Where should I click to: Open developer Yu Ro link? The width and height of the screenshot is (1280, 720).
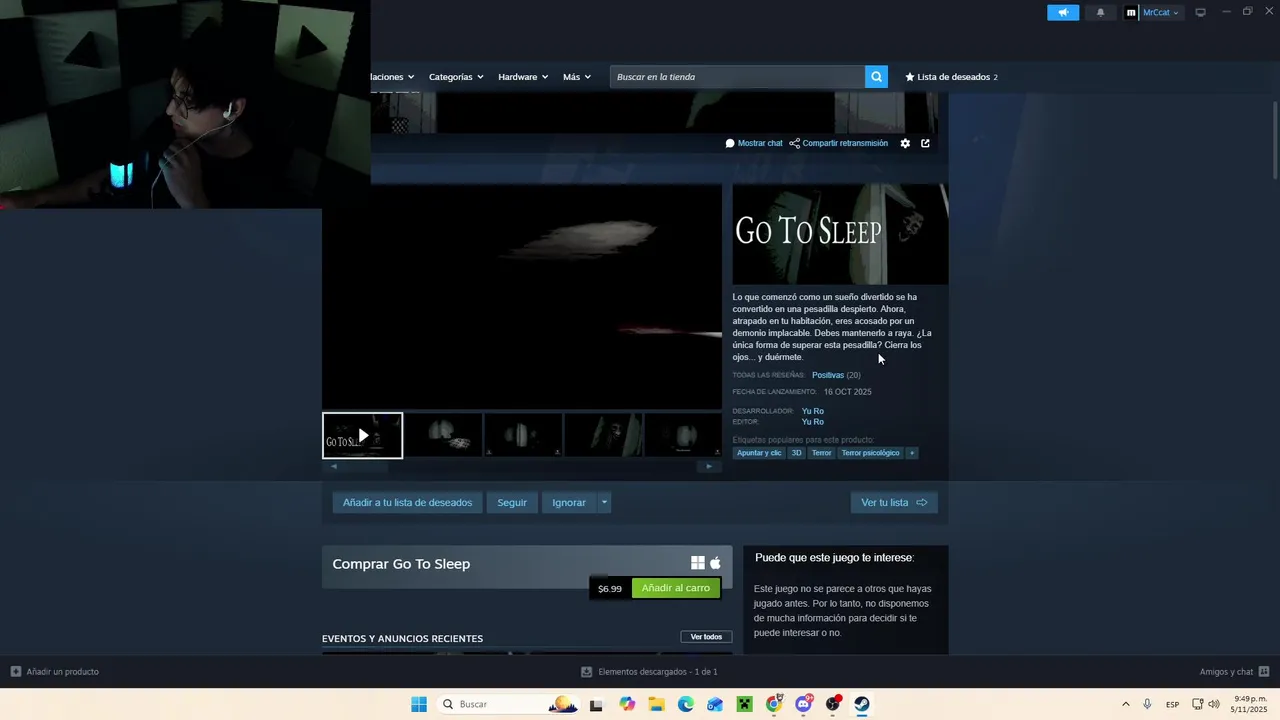point(812,411)
